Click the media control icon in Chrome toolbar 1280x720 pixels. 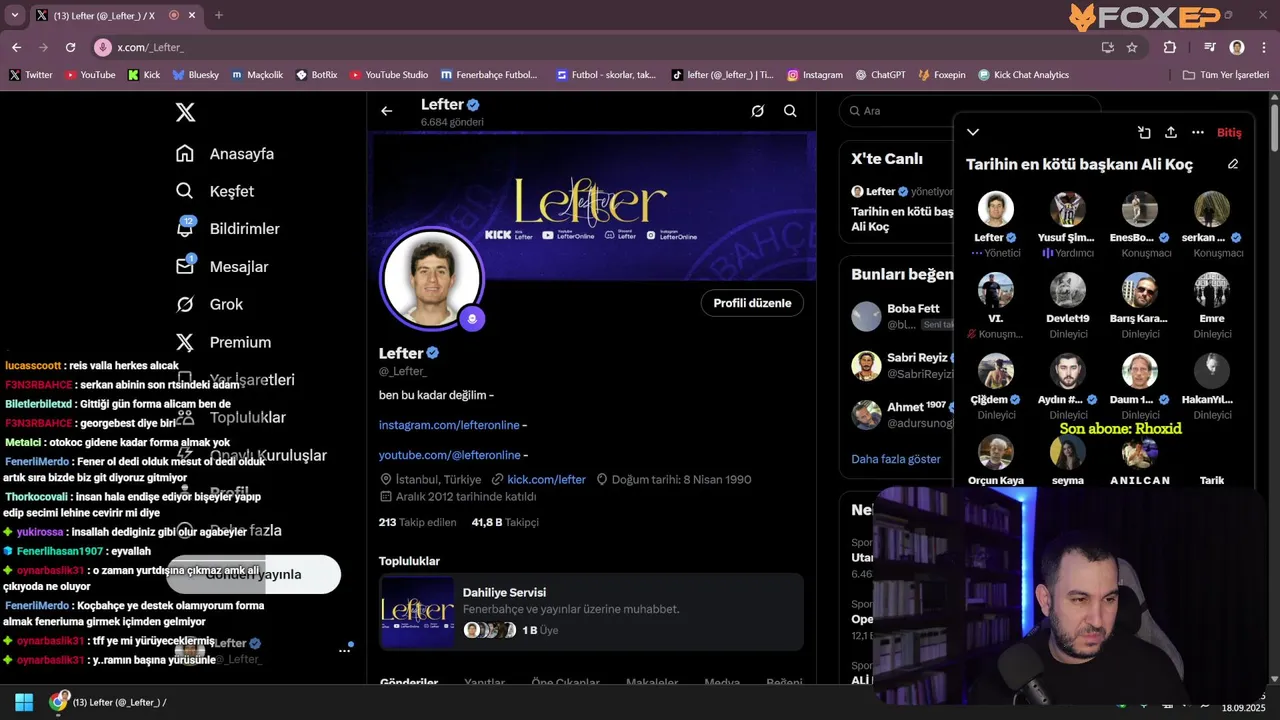[1210, 47]
